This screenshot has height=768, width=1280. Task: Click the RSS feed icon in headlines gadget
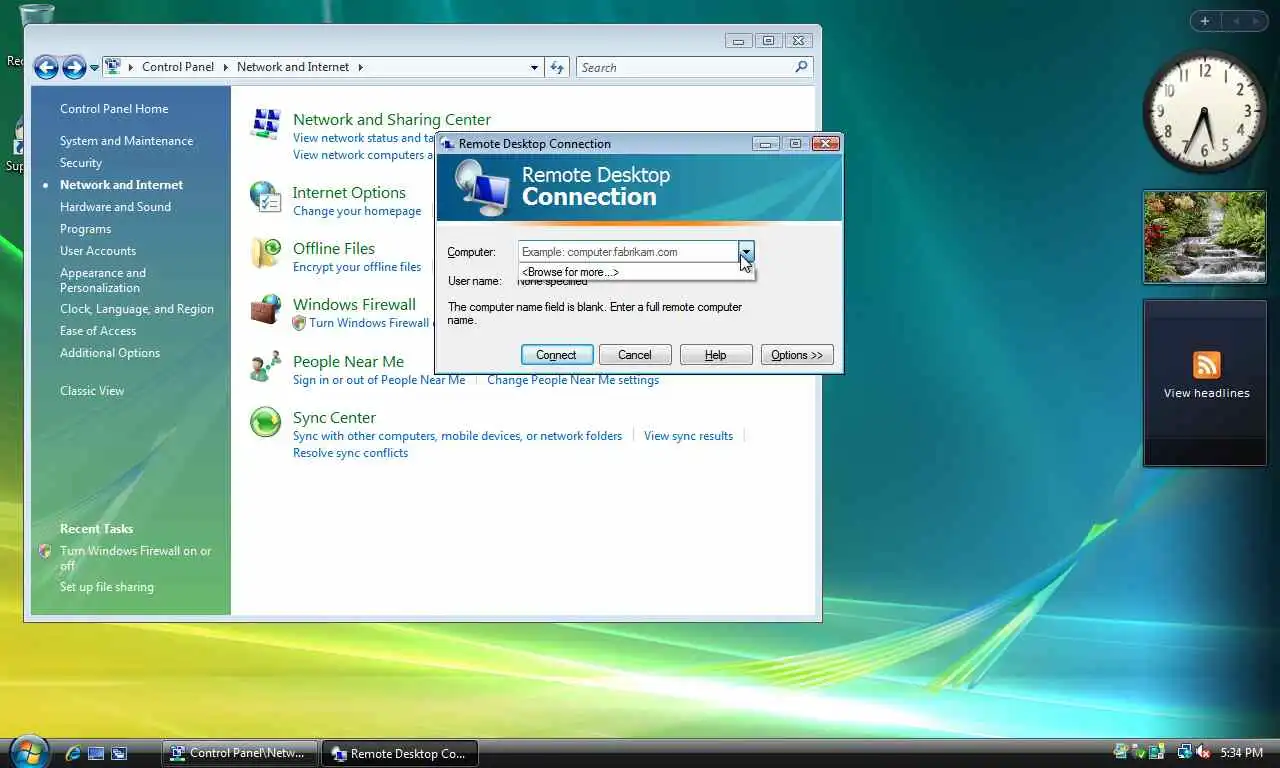1206,364
